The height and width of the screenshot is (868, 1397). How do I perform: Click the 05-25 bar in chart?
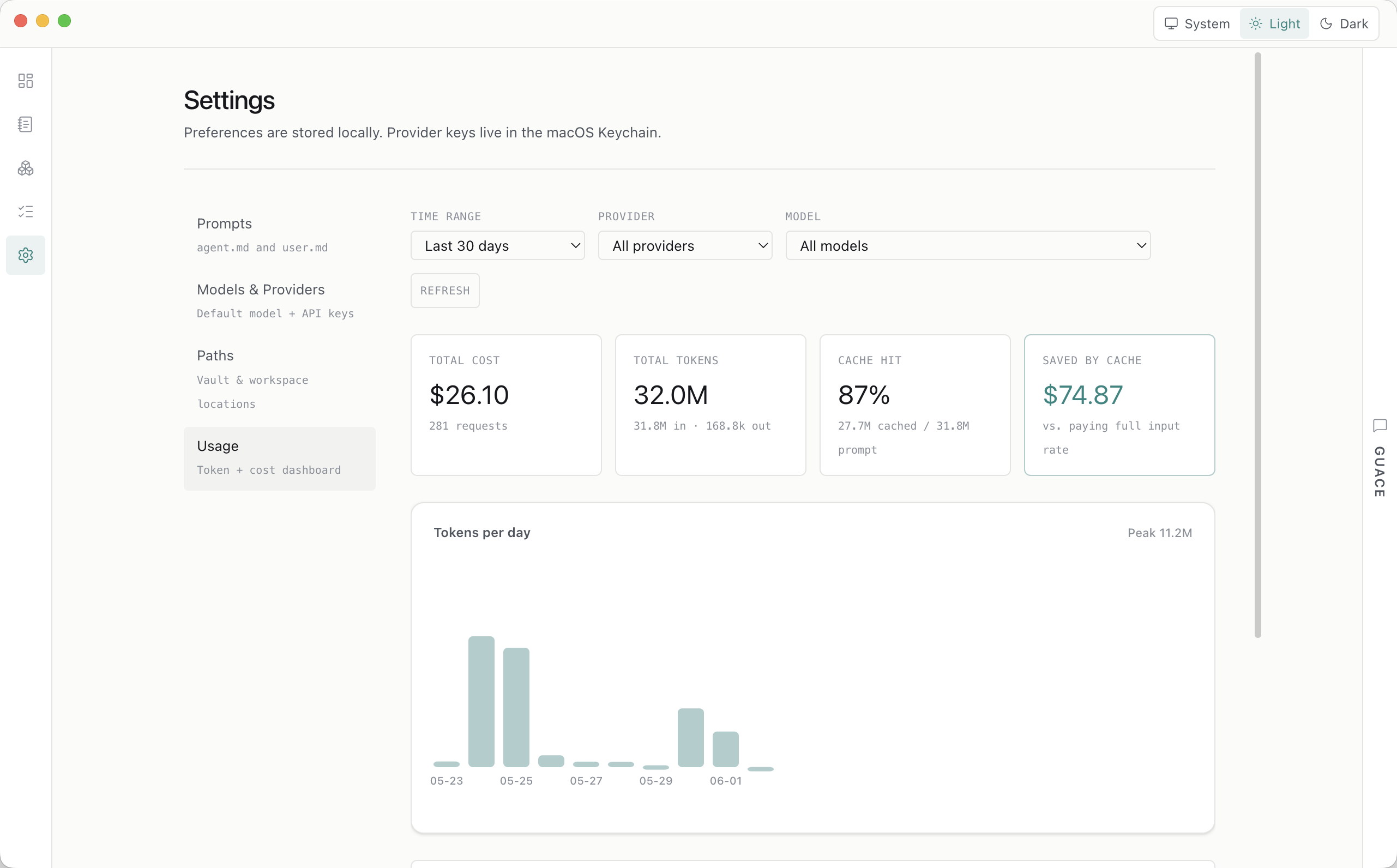click(516, 707)
